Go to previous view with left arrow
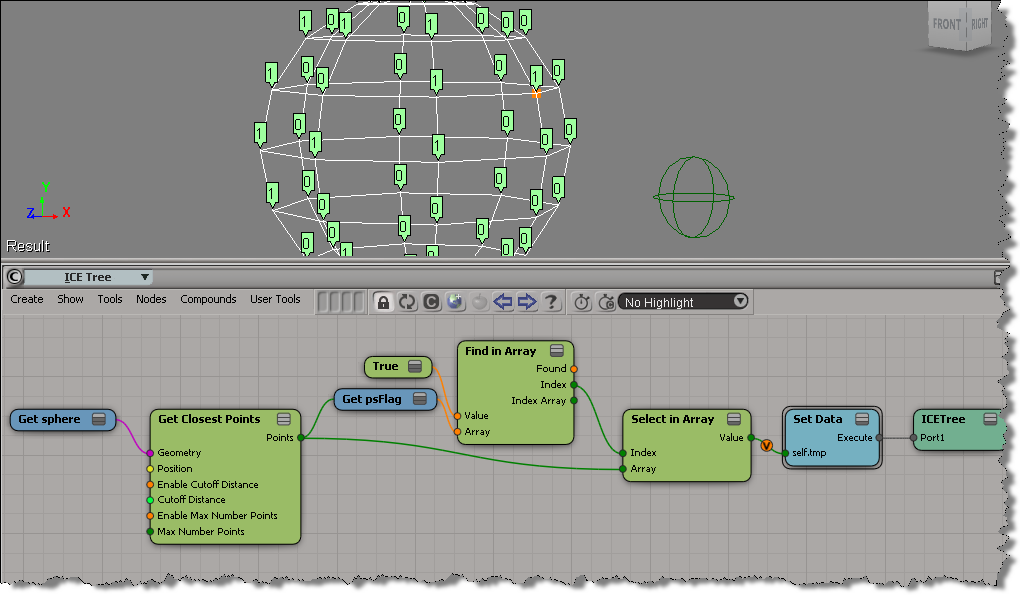1020x595 pixels. [503, 302]
